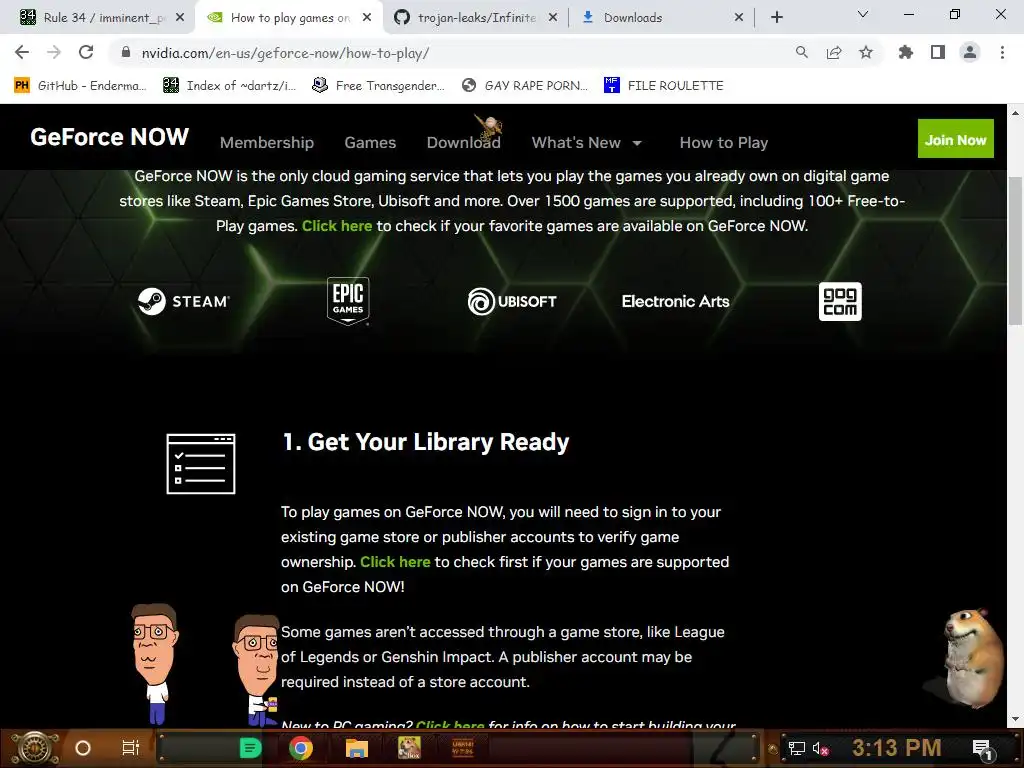Click the scrollbar up arrow
The width and height of the screenshot is (1024, 768).
click(x=1015, y=112)
